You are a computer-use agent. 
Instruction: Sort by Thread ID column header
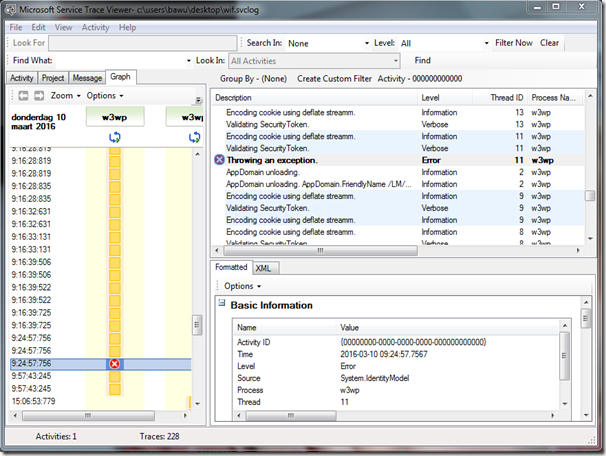pos(500,98)
